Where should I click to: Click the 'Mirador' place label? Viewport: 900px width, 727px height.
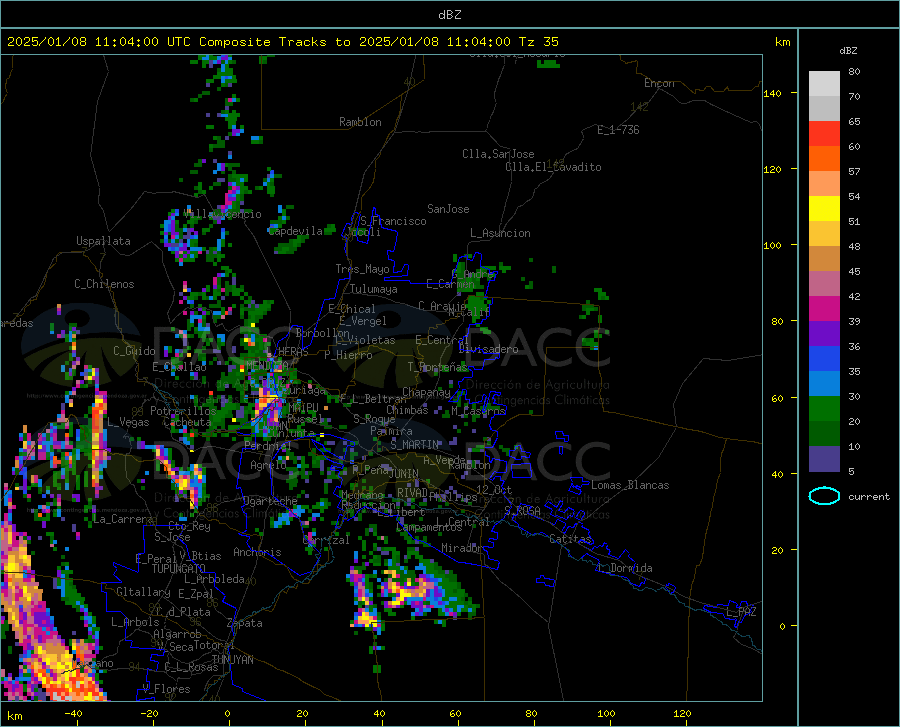point(462,548)
